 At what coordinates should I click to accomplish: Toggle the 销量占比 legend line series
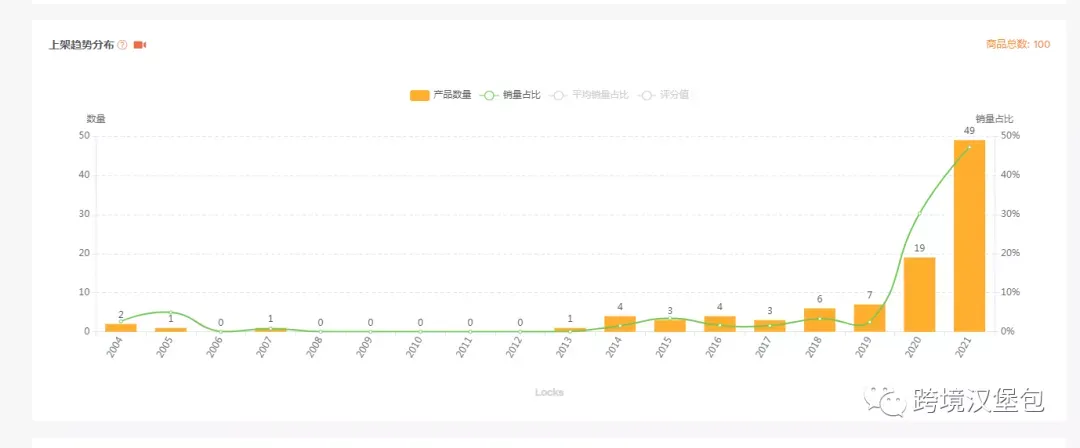[x=510, y=95]
